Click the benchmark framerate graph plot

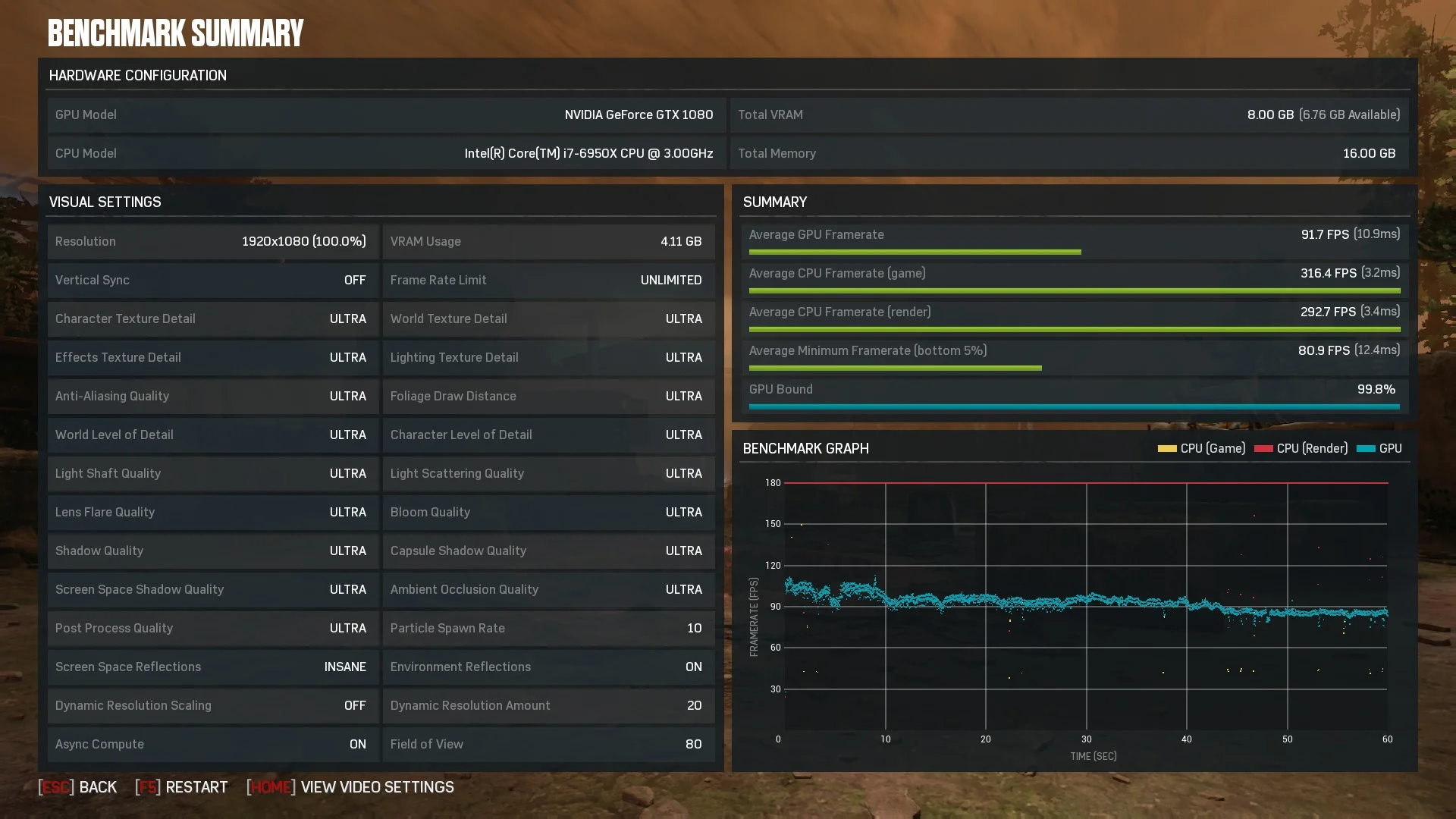click(1086, 606)
